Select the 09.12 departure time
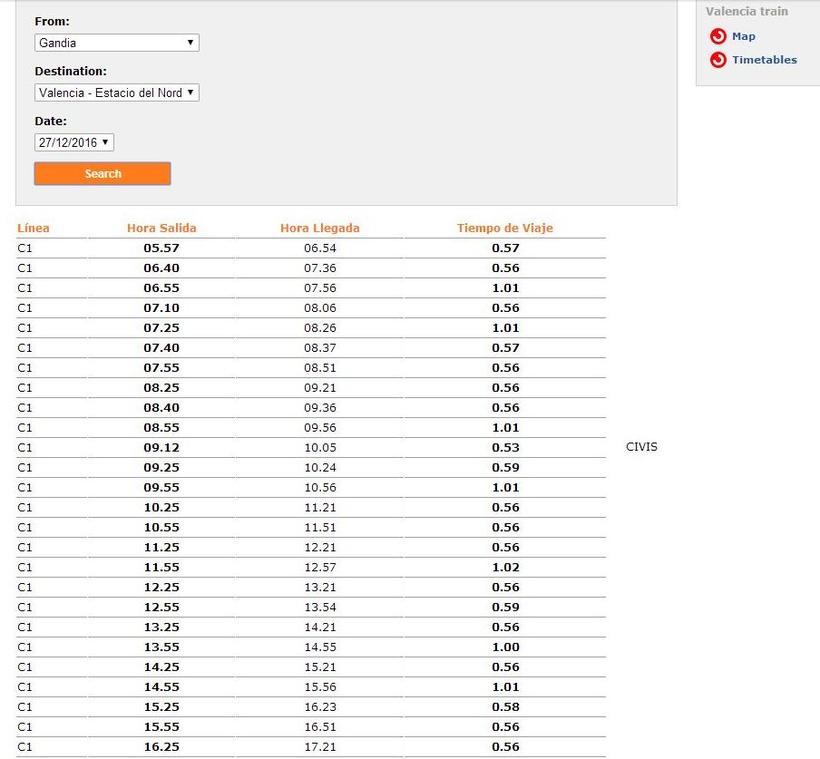The width and height of the screenshot is (820, 759). [x=161, y=447]
